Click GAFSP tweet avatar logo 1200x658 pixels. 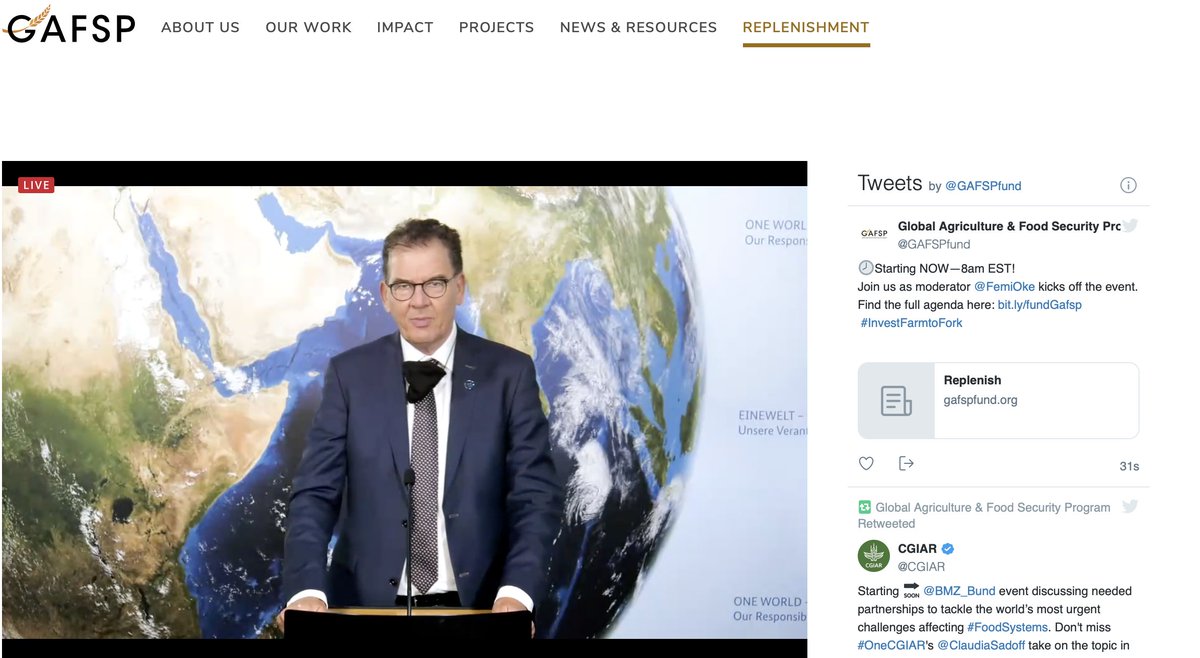point(874,234)
